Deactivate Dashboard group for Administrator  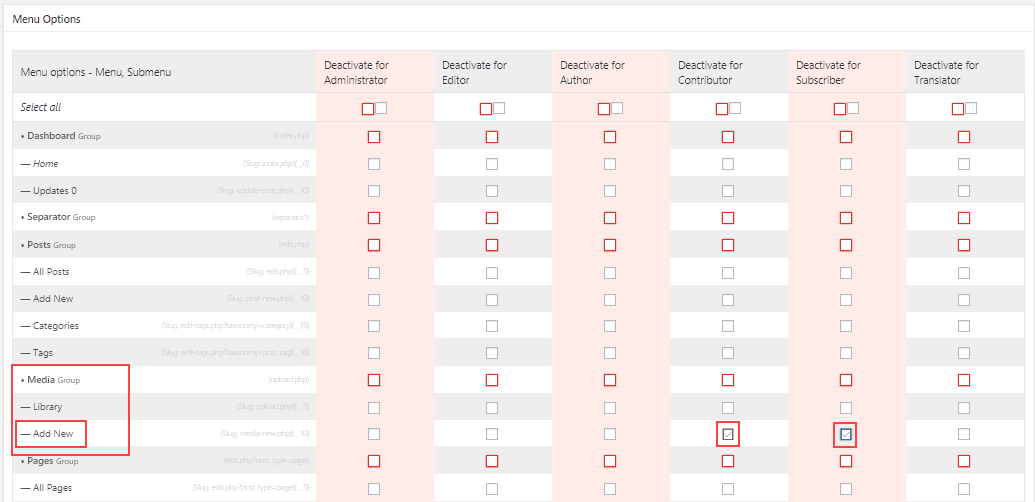pos(374,137)
